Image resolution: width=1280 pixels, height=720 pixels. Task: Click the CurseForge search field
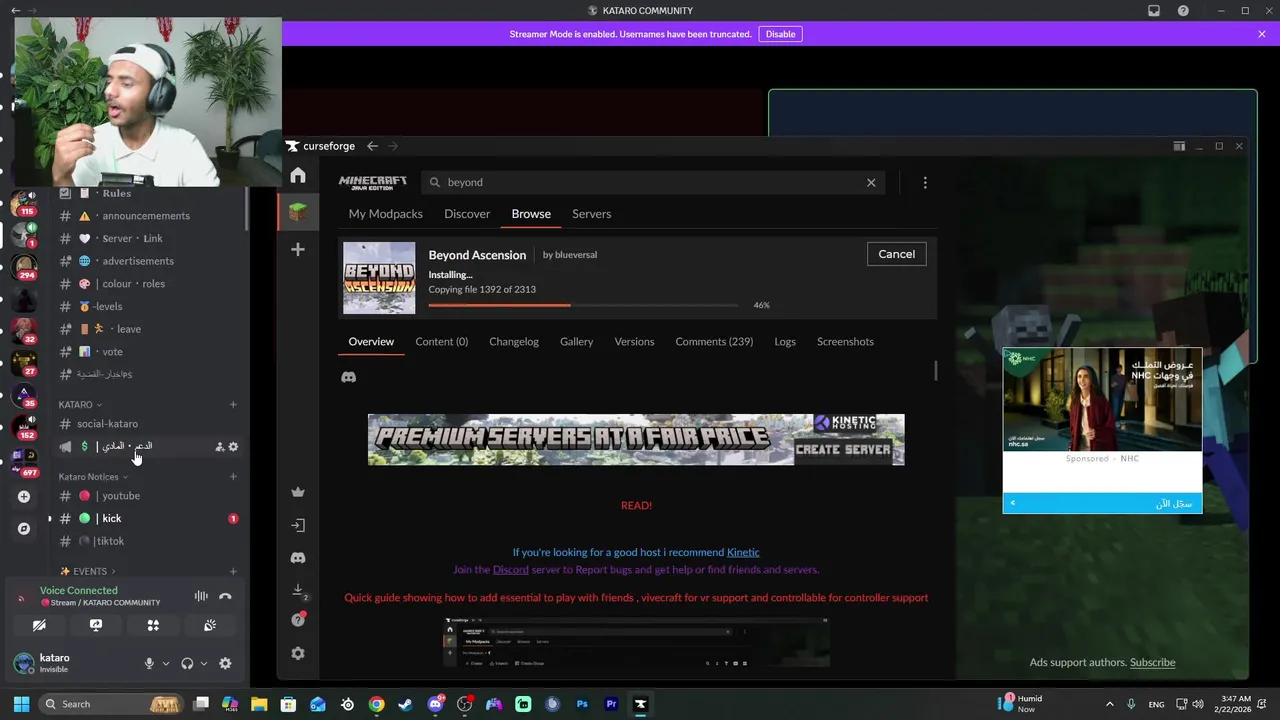(x=653, y=182)
